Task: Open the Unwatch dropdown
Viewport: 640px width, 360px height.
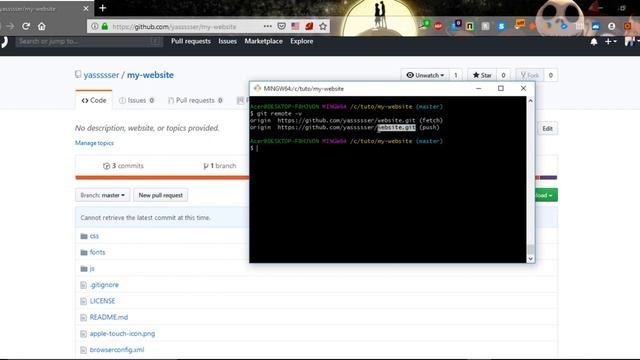Action: (x=425, y=75)
